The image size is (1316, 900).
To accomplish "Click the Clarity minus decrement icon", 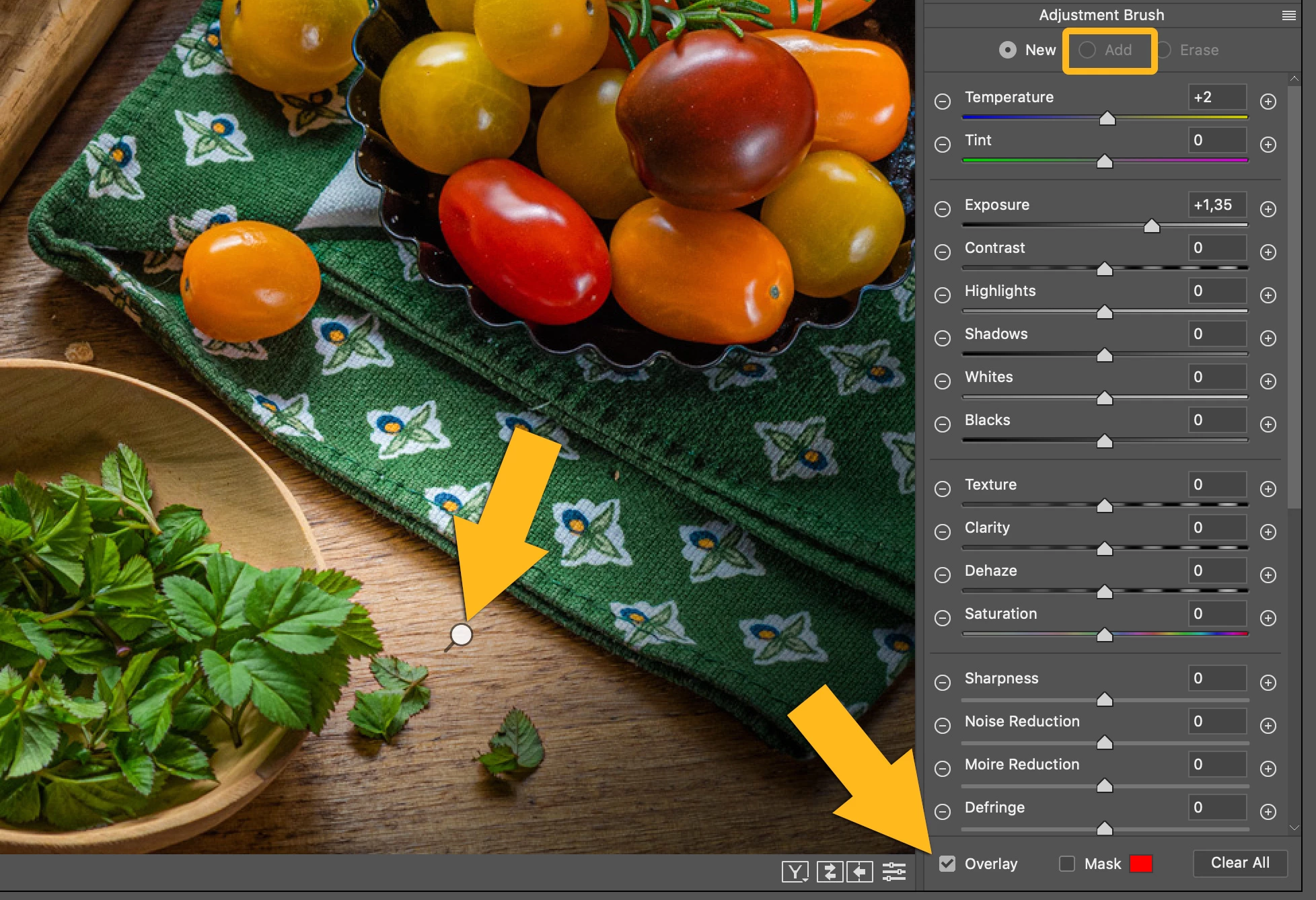I will tap(943, 532).
